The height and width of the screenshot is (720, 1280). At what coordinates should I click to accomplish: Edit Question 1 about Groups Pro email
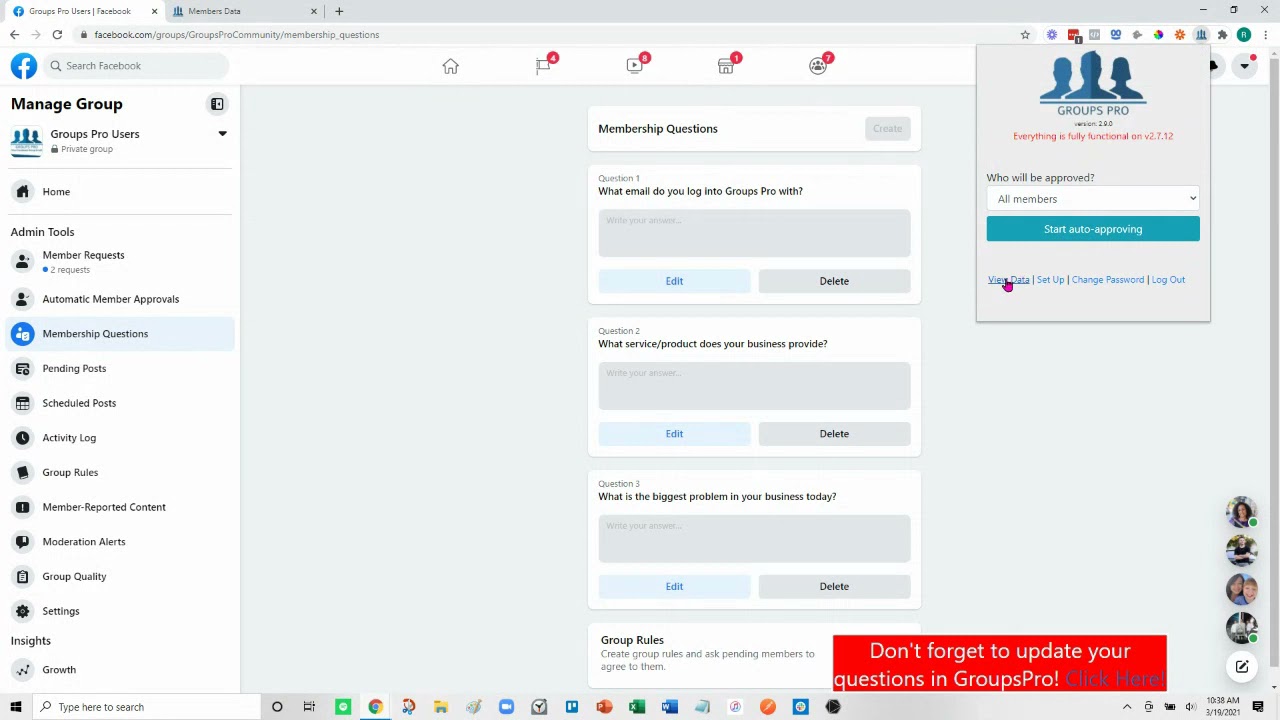674,281
